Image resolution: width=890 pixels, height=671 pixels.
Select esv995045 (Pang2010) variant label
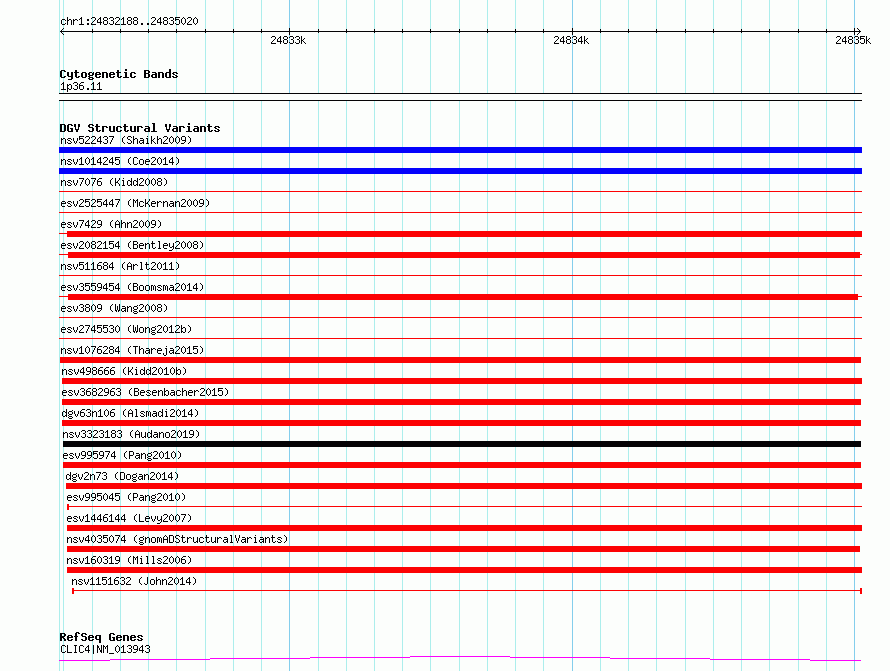pyautogui.click(x=126, y=497)
